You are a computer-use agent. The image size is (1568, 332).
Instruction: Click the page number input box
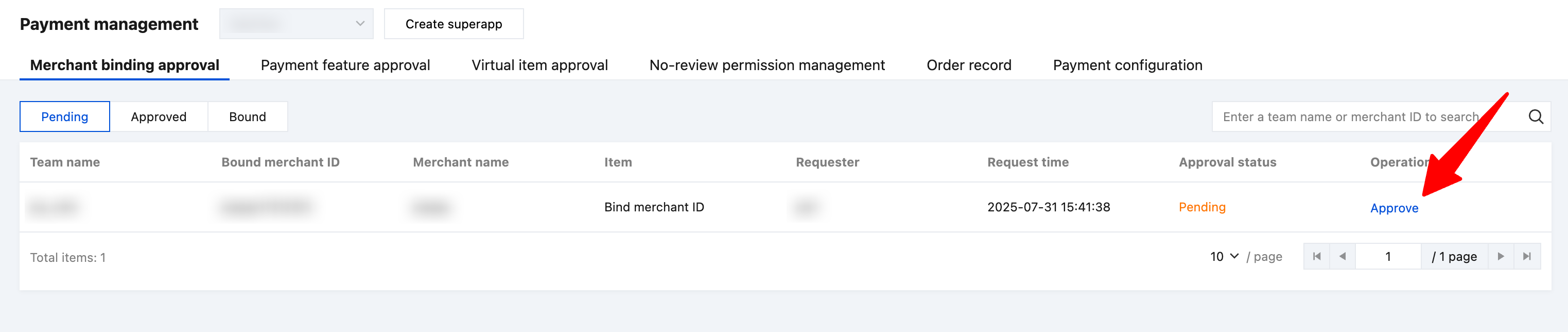(1388, 256)
